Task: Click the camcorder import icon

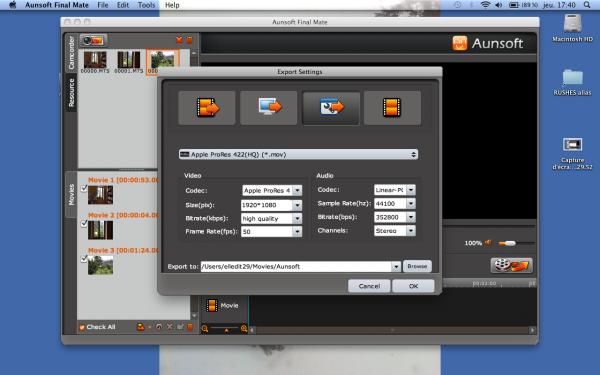Action: (93, 40)
